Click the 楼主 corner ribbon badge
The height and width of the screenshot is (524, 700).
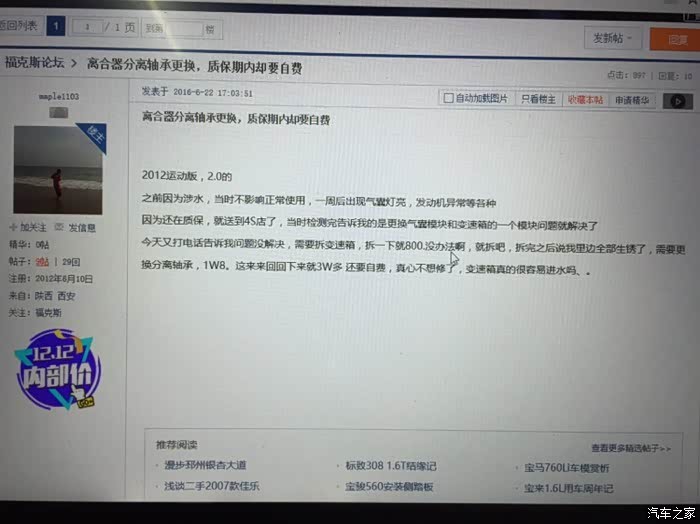point(95,136)
